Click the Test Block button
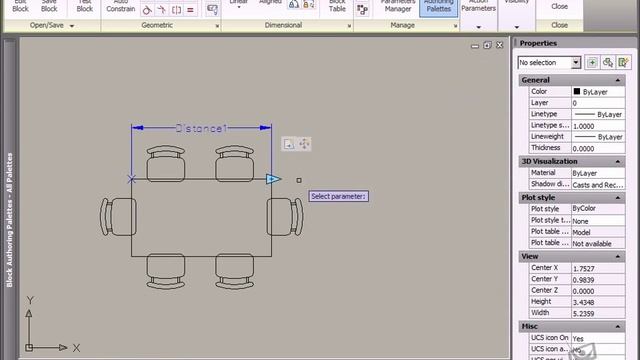Screen dimensions: 640x360 click(84, 7)
